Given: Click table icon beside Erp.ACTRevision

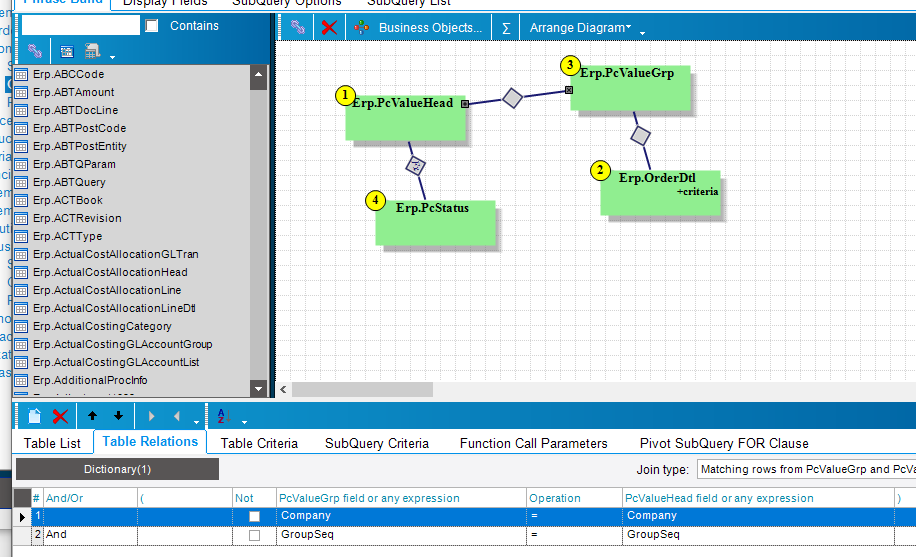Looking at the screenshot, I should [x=21, y=219].
